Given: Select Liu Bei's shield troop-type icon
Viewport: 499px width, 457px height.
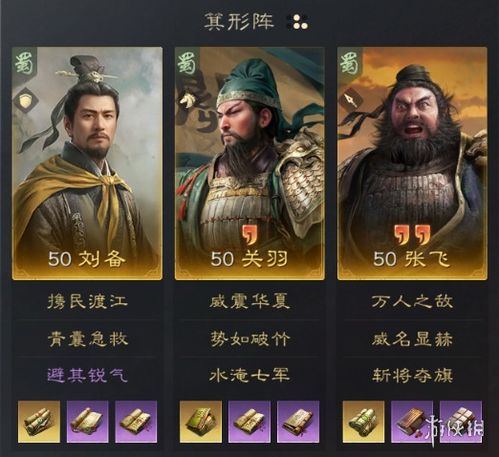Looking at the screenshot, I should [x=26, y=99].
